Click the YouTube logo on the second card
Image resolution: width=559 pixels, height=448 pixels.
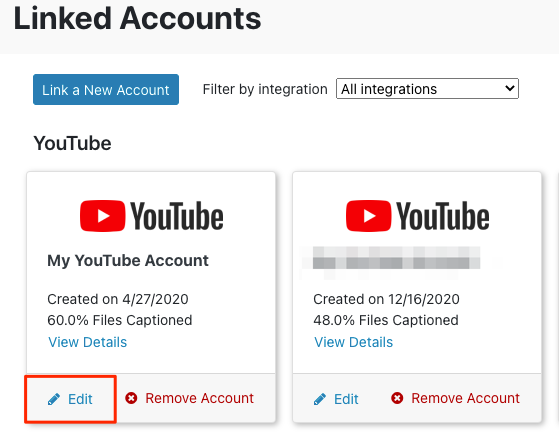tap(417, 216)
